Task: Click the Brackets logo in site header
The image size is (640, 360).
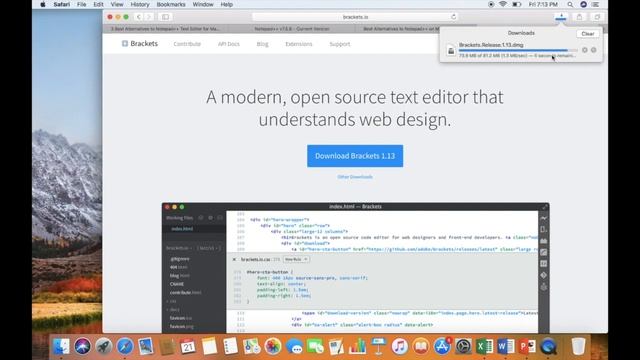Action: [x=140, y=44]
